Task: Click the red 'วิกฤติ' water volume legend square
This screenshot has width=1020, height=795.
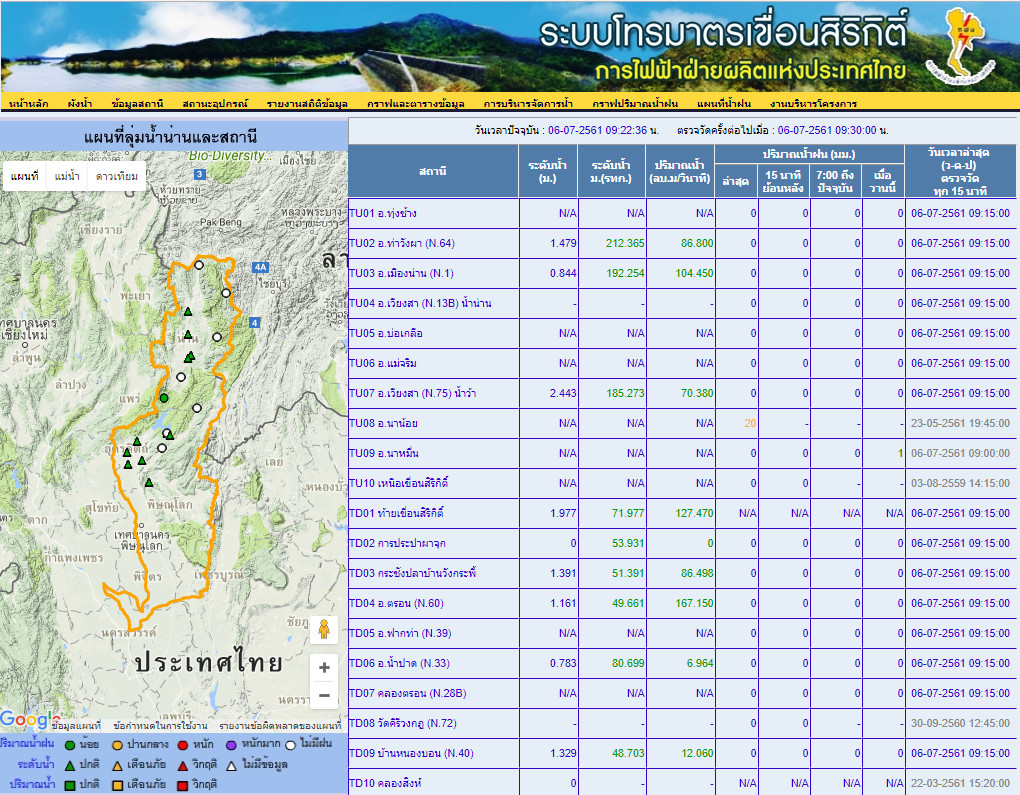Action: click(183, 785)
